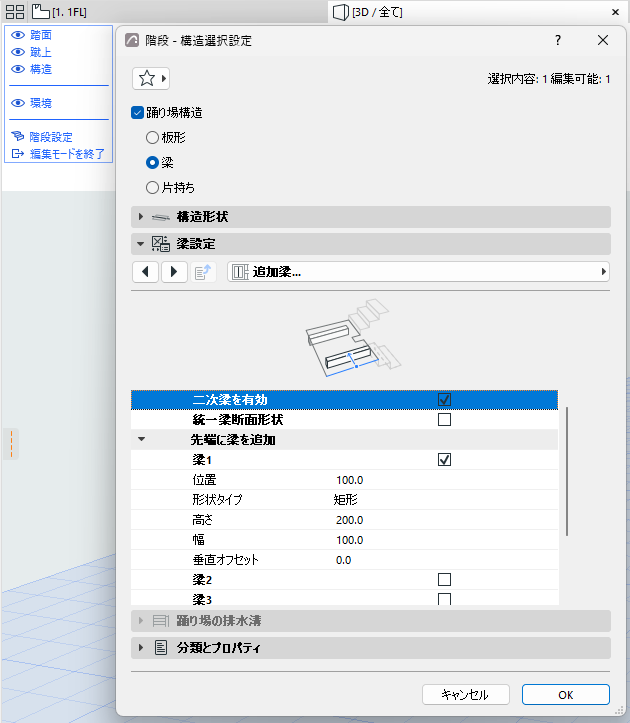The width and height of the screenshot is (630, 723).
Task: Expand the 構造形状 panel
Action: pos(371,217)
